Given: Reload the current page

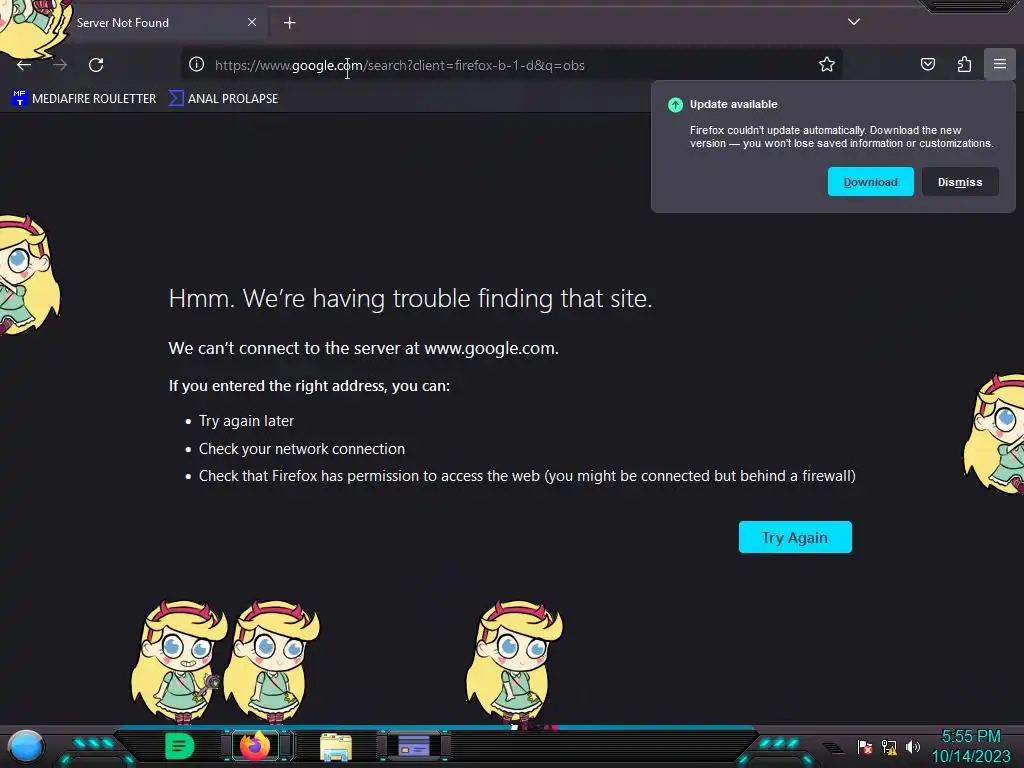Looking at the screenshot, I should 96,65.
